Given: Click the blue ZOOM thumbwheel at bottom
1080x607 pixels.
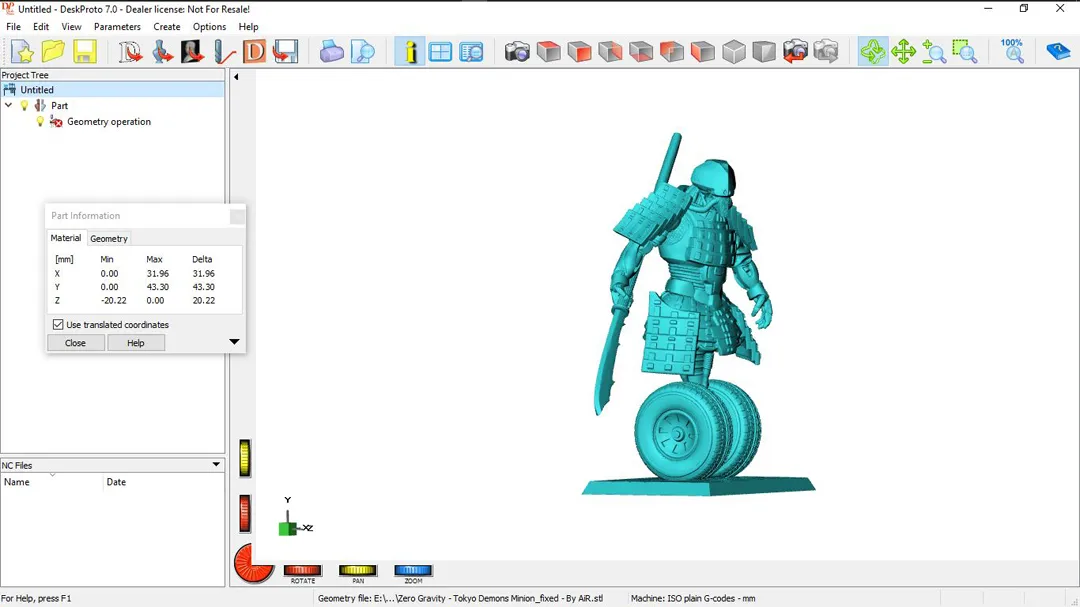Looking at the screenshot, I should click(x=413, y=570).
